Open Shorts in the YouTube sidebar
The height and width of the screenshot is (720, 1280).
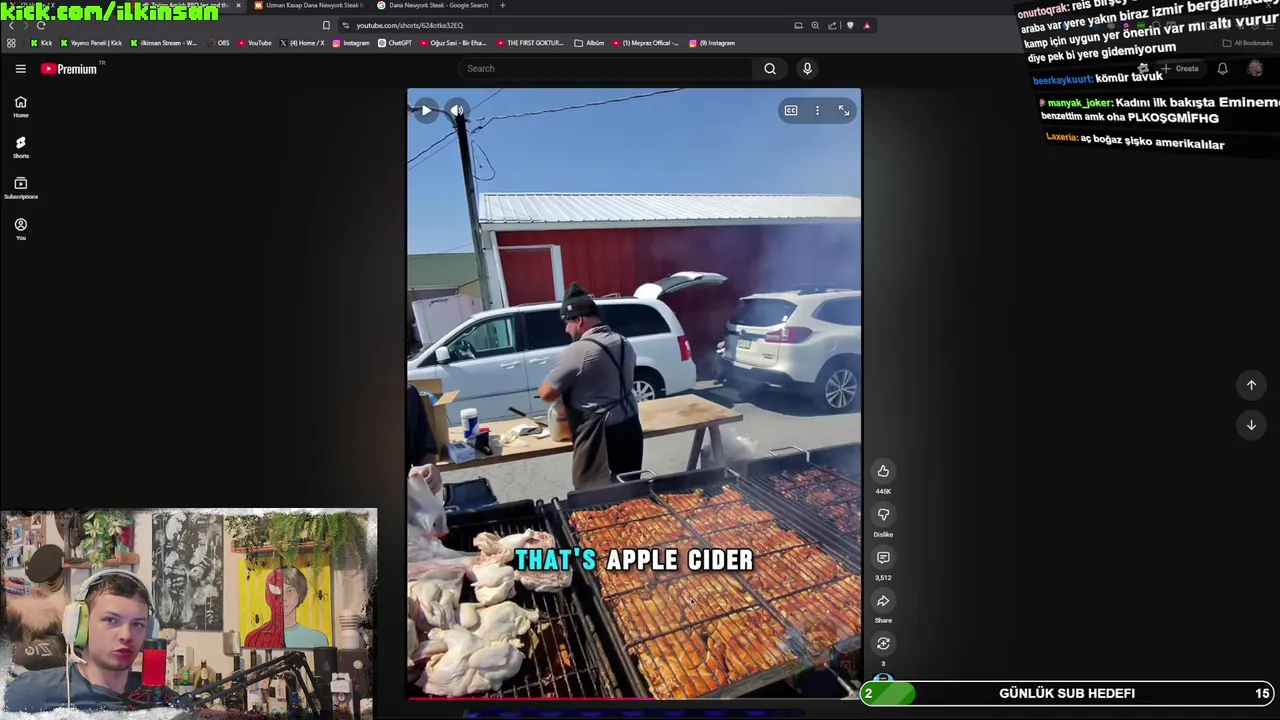(20, 148)
